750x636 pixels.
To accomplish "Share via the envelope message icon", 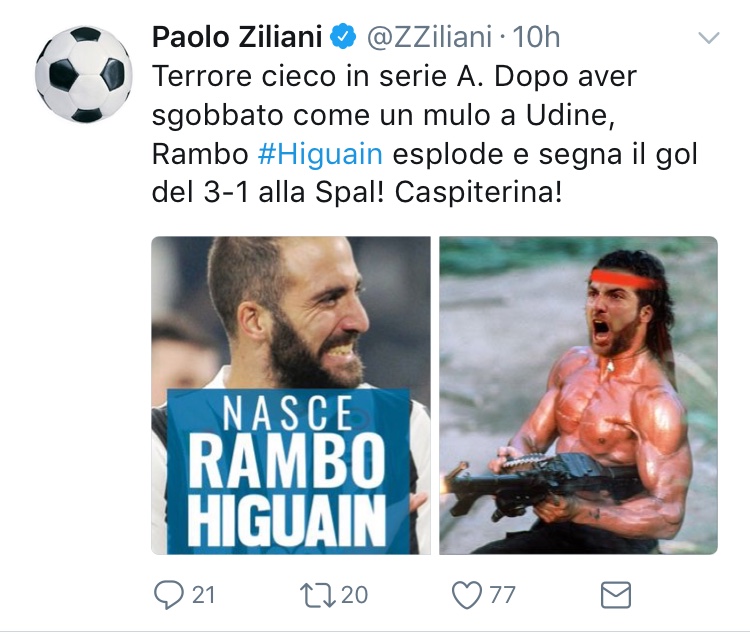I will [x=616, y=595].
